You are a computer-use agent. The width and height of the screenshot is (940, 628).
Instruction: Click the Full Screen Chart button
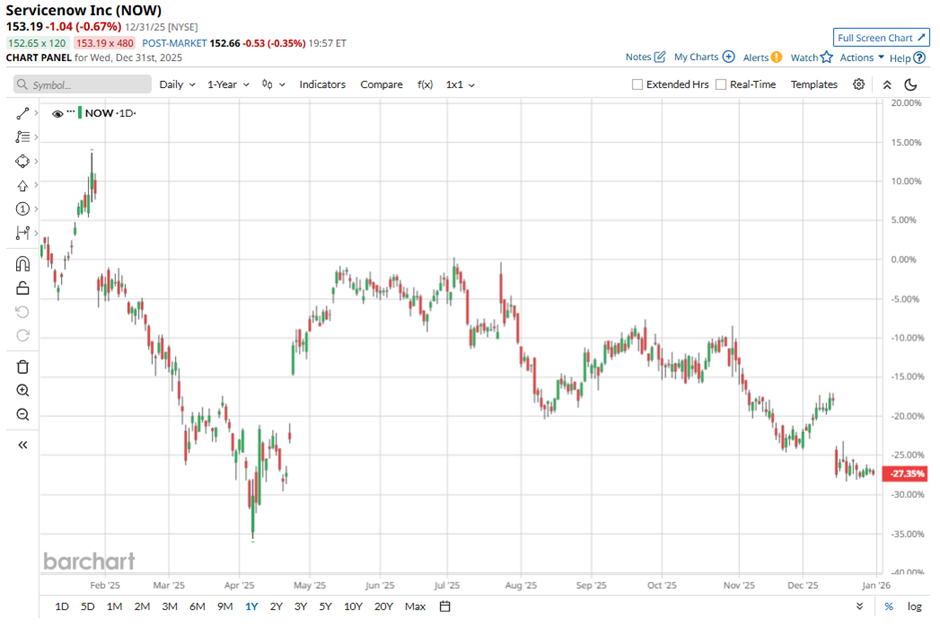(x=881, y=37)
